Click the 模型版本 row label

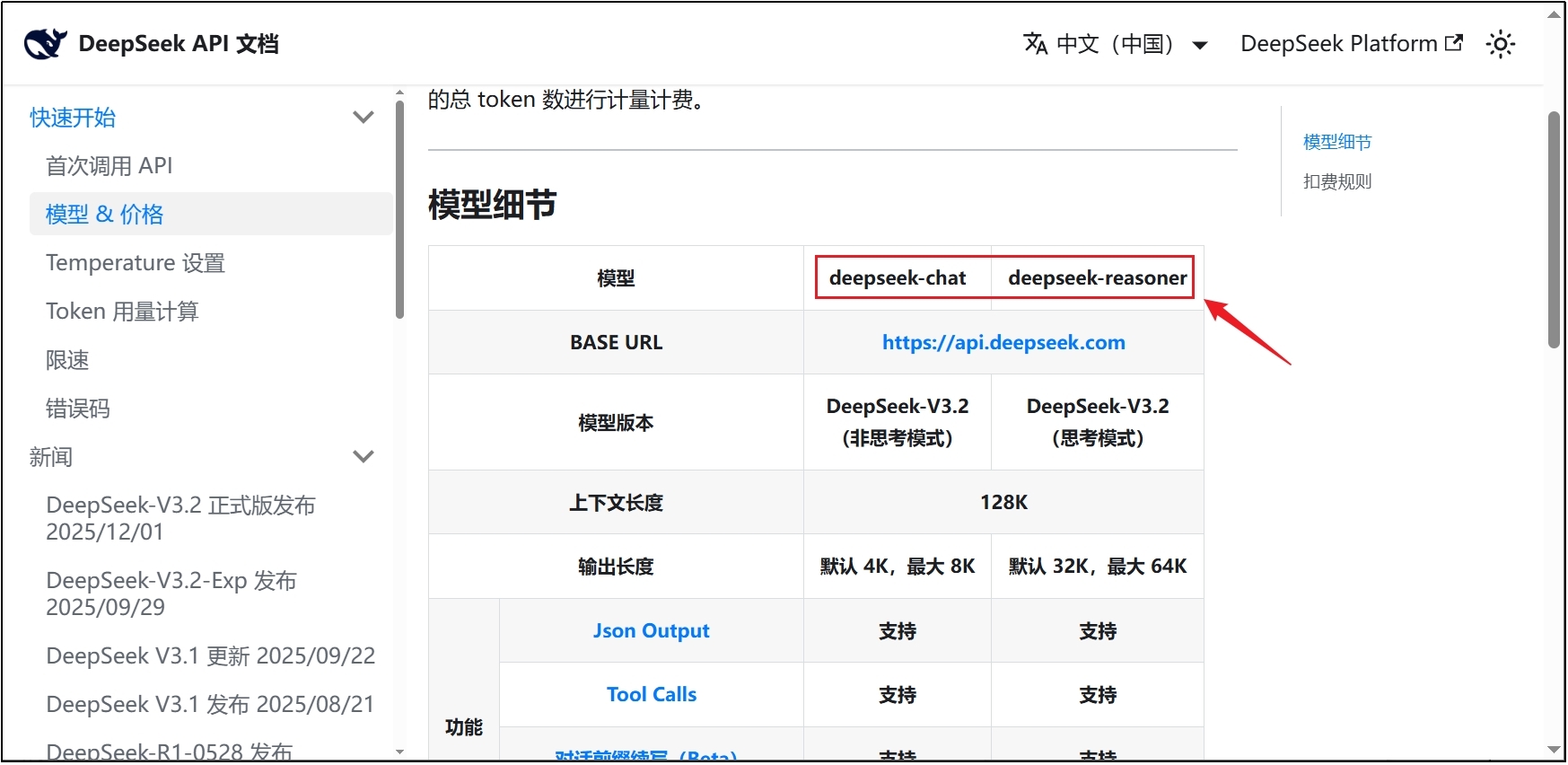click(616, 422)
